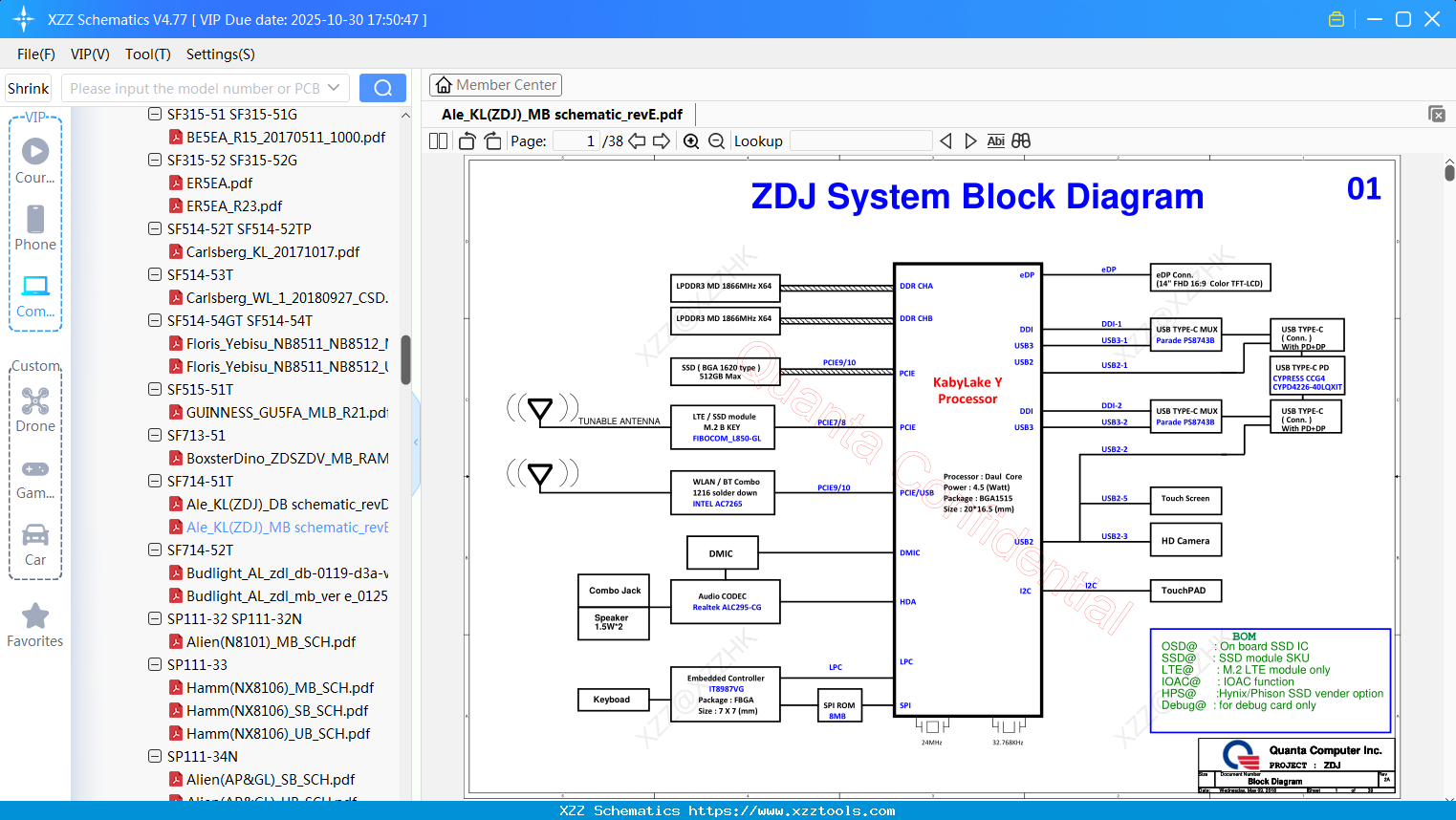Rotate the page counterclockwise
The width and height of the screenshot is (1456, 820).
[x=467, y=141]
